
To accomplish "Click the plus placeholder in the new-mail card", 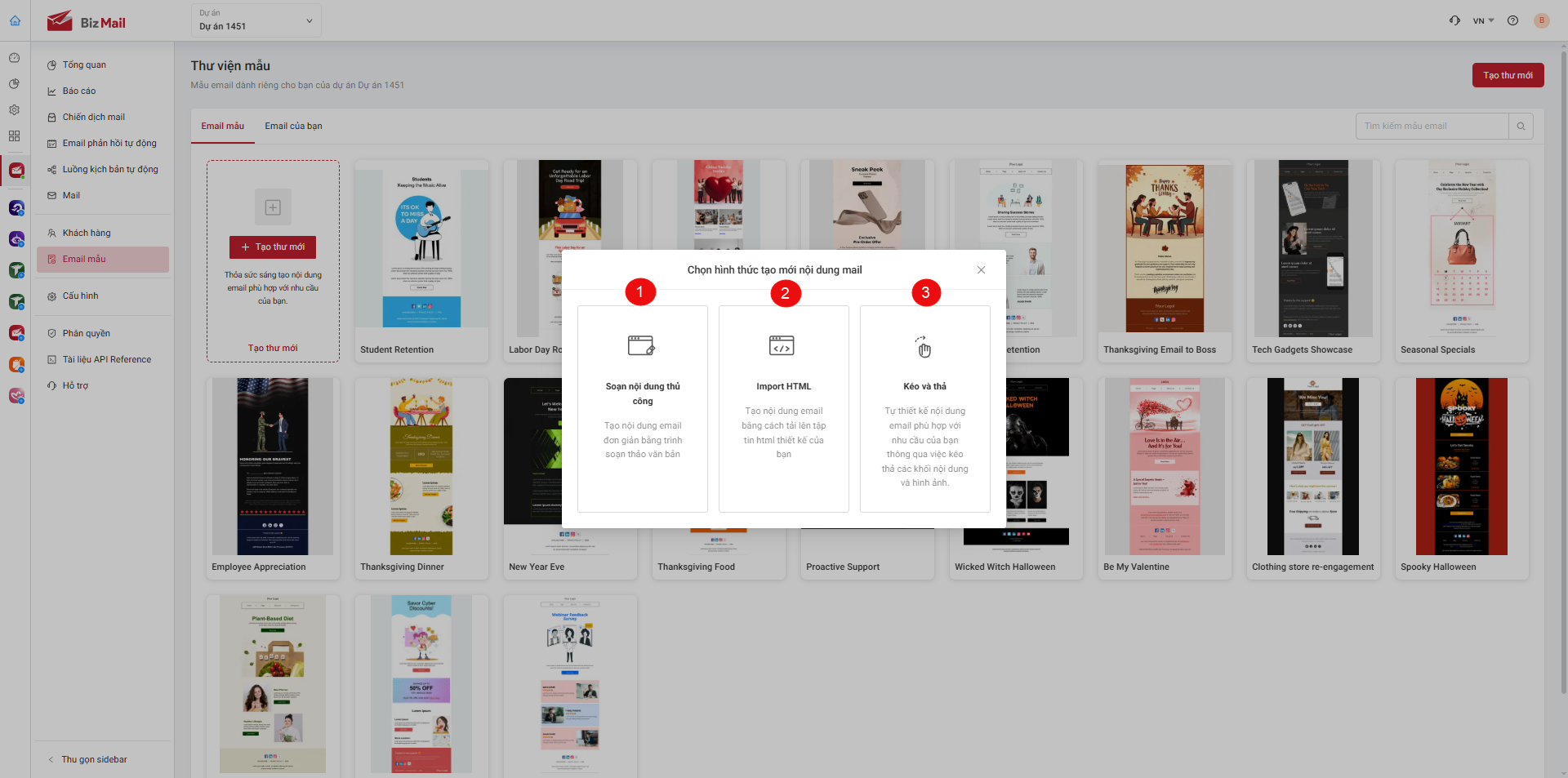I will pyautogui.click(x=273, y=207).
